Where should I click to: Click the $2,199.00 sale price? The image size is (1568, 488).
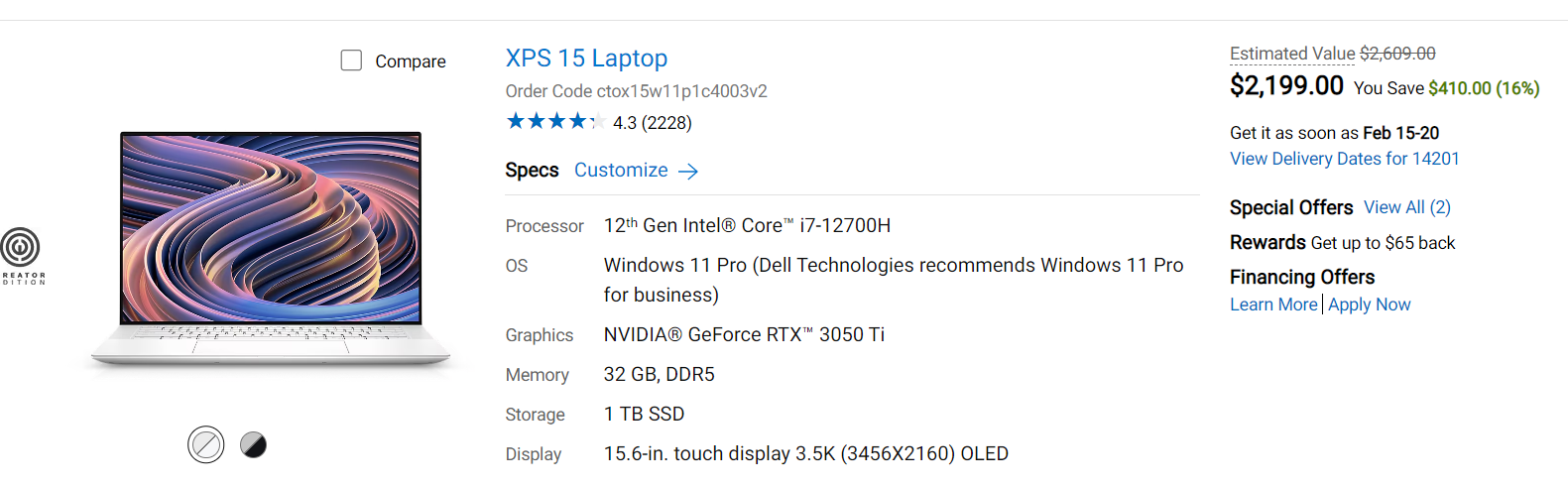click(x=1286, y=86)
